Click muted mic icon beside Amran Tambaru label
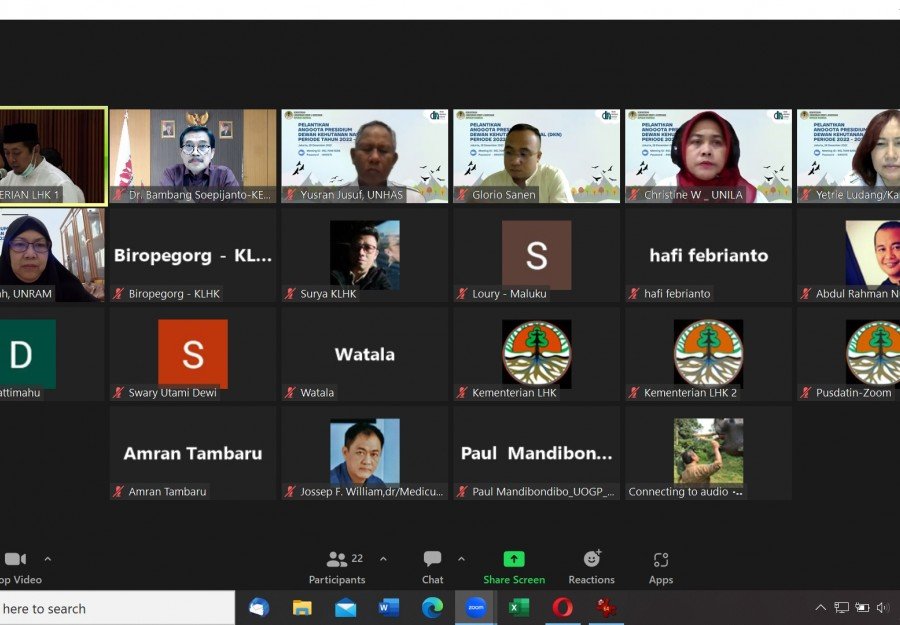 click(118, 491)
